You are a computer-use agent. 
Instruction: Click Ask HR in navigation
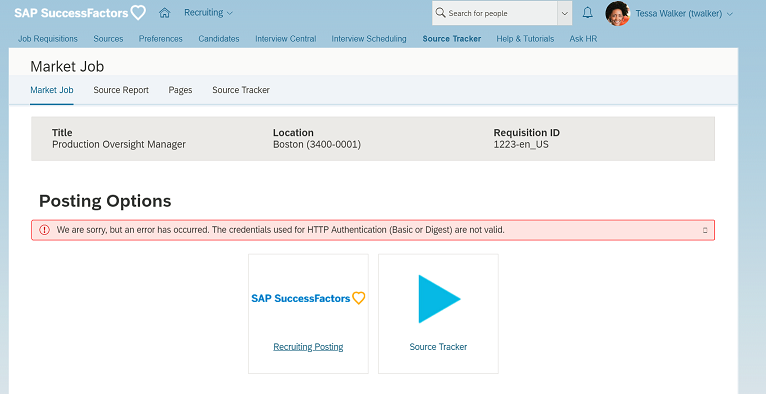pos(583,39)
